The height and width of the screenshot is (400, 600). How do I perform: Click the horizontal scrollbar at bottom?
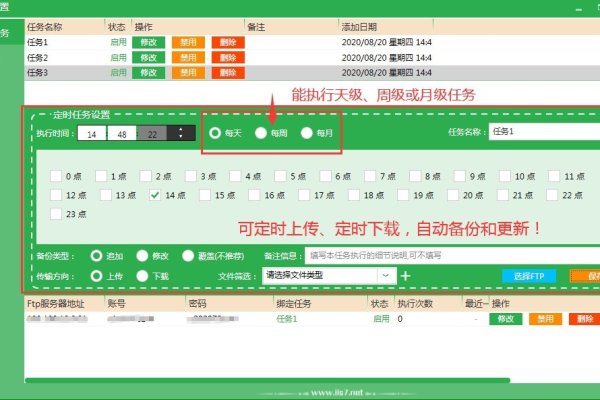coord(267,380)
